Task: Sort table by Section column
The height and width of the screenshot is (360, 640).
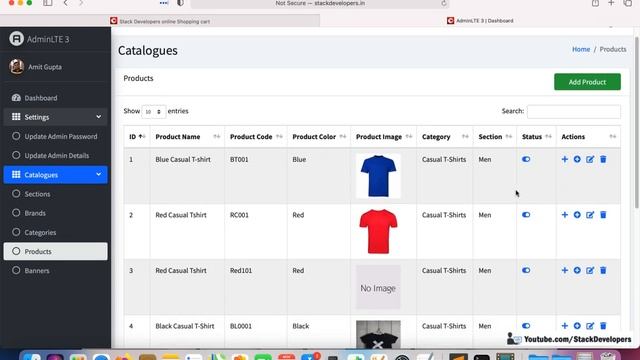Action: click(x=495, y=137)
